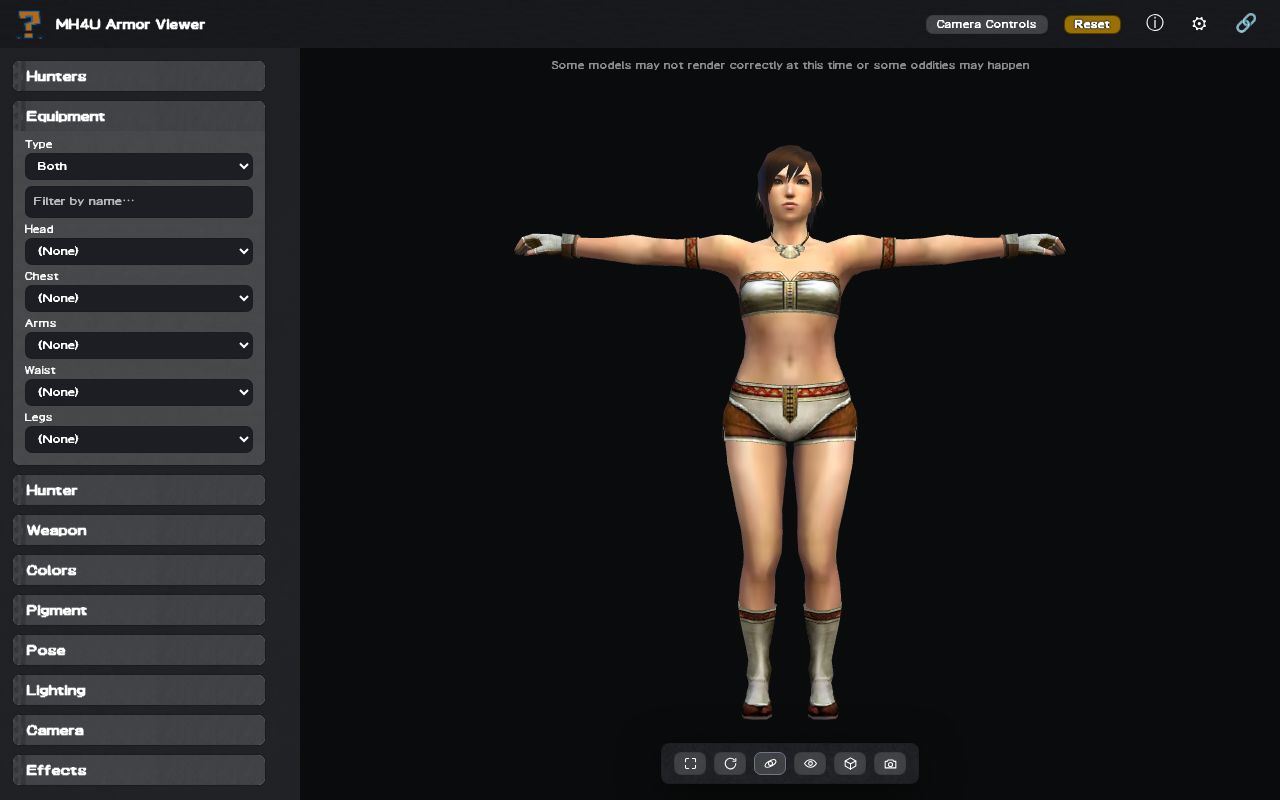Open the Chest armor dropdown
Image resolution: width=1280 pixels, height=800 pixels.
coord(139,298)
